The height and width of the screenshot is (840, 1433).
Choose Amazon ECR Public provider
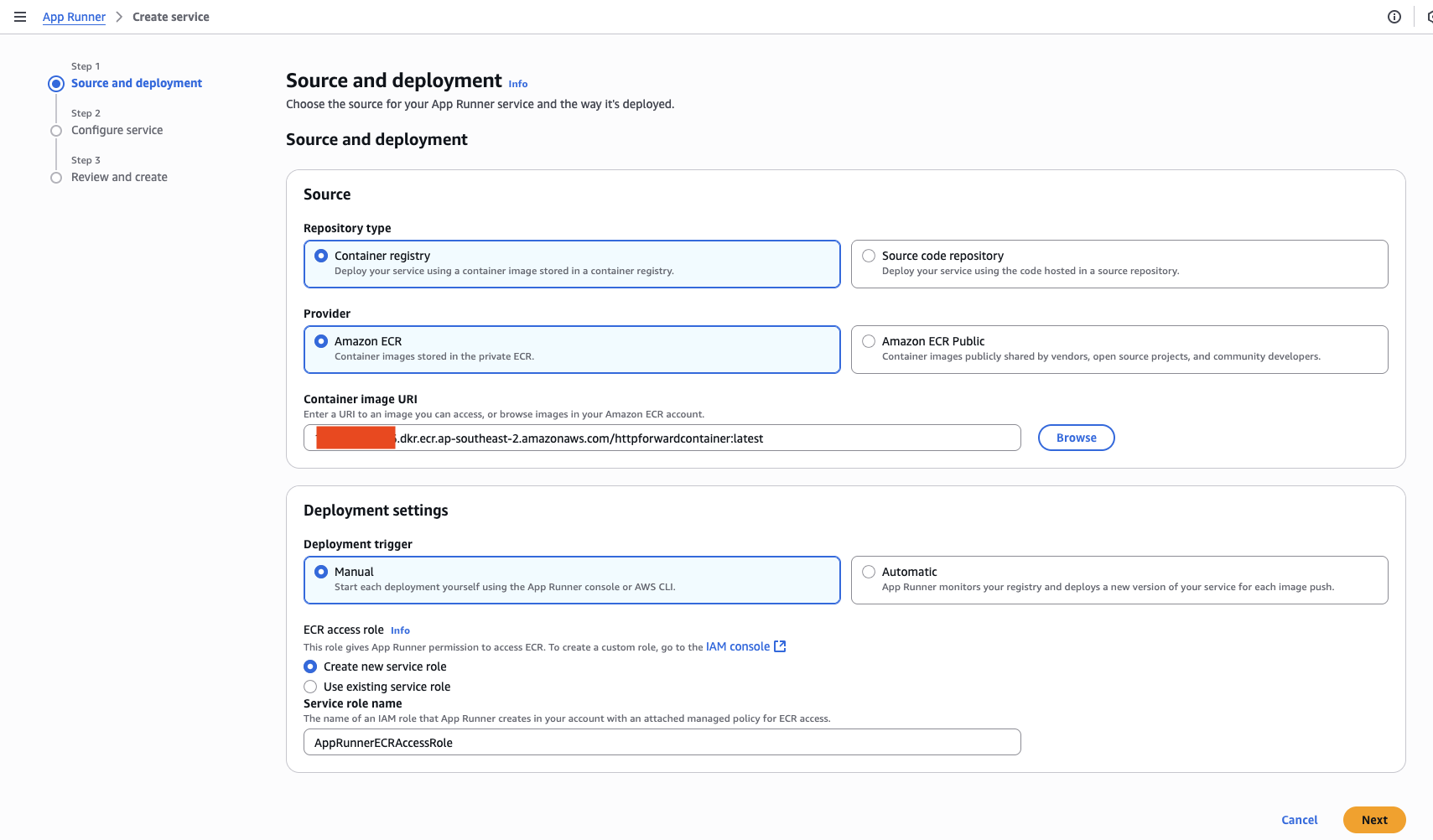coord(1119,350)
